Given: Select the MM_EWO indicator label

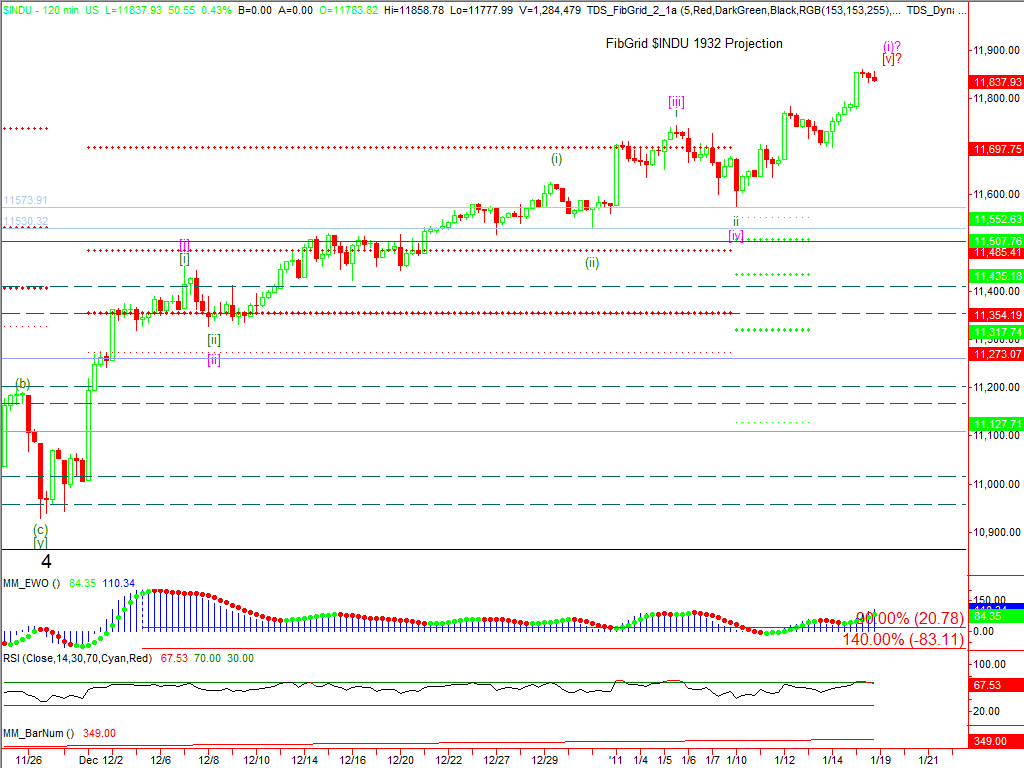Looking at the screenshot, I should [x=31, y=583].
